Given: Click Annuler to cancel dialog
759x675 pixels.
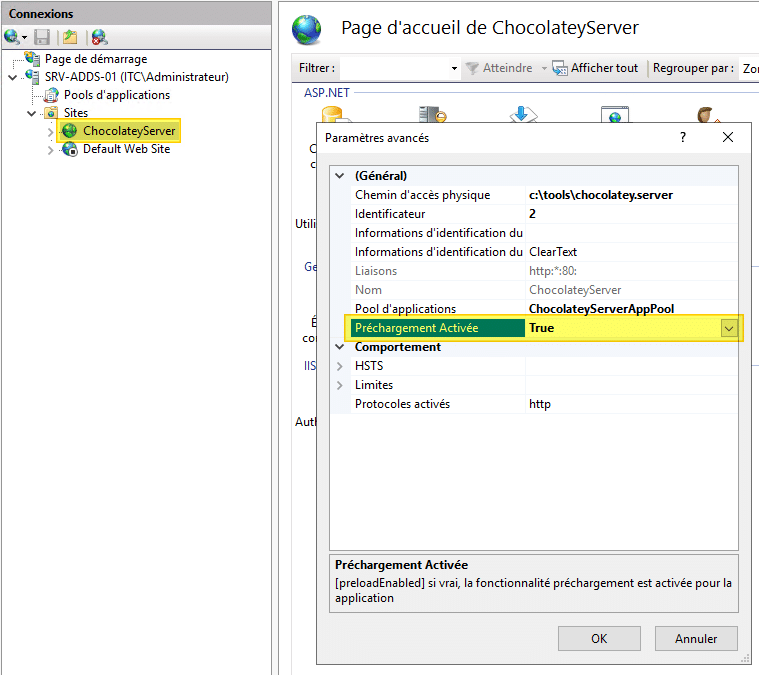Looking at the screenshot, I should pos(696,639).
